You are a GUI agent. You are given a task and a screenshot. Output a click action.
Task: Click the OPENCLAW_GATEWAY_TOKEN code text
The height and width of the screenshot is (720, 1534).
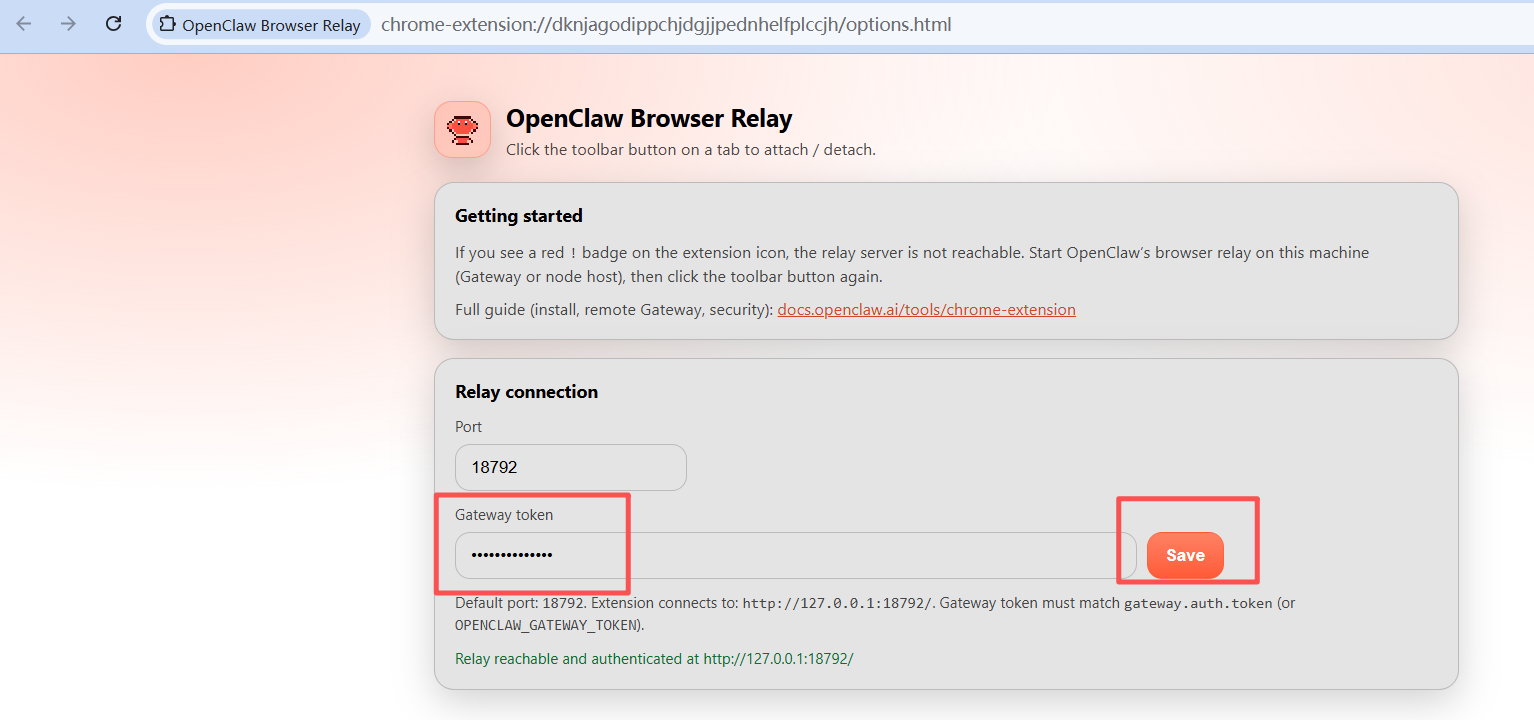[x=547, y=626]
